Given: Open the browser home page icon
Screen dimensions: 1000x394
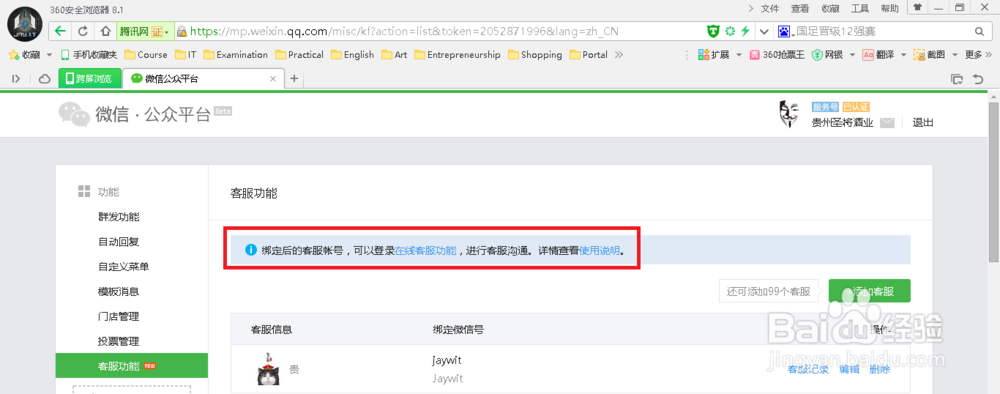Looking at the screenshot, I should (105, 31).
